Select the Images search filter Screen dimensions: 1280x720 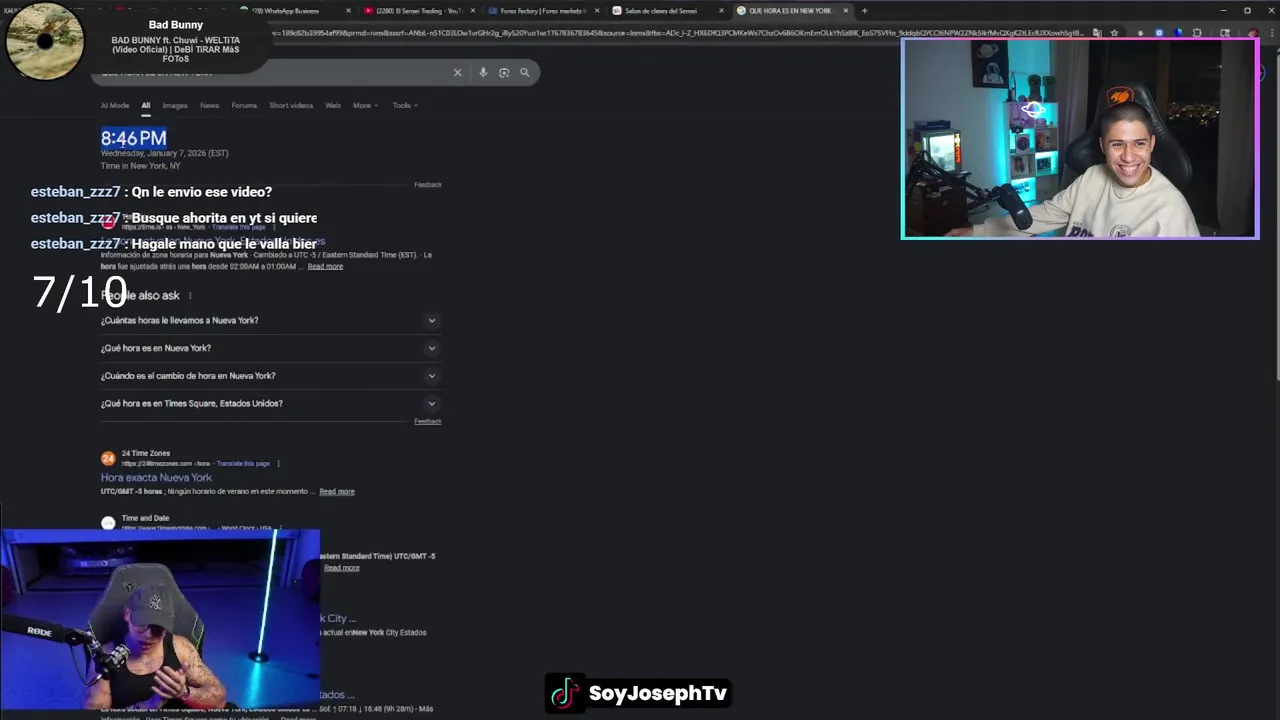point(175,105)
